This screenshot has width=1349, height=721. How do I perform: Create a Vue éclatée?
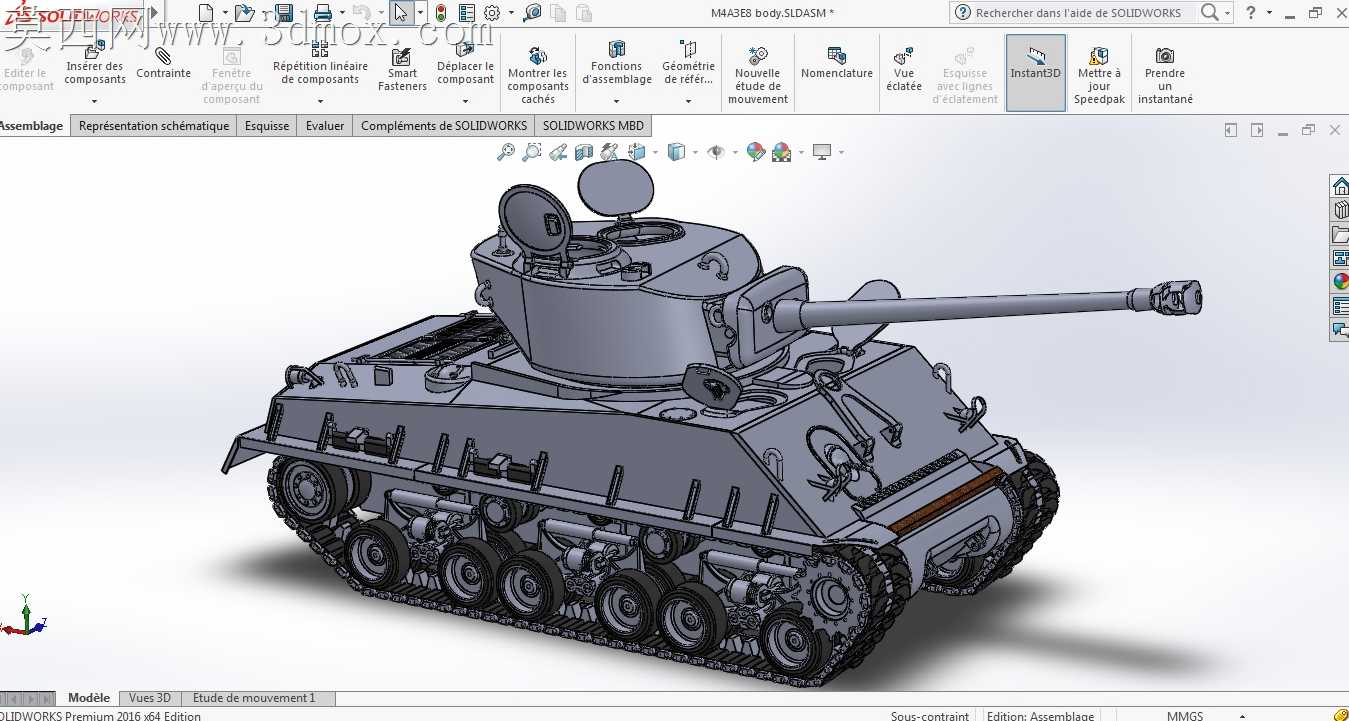tap(904, 68)
